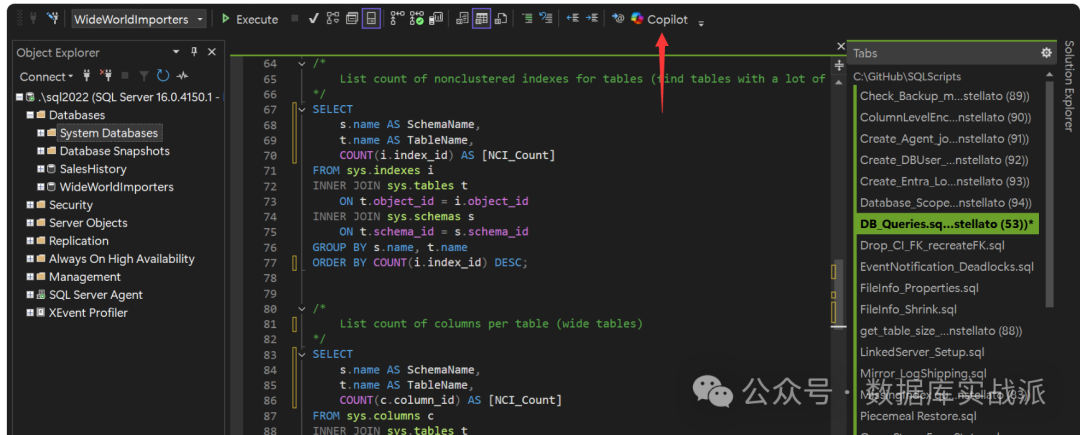Close the query editor document with X

840,46
